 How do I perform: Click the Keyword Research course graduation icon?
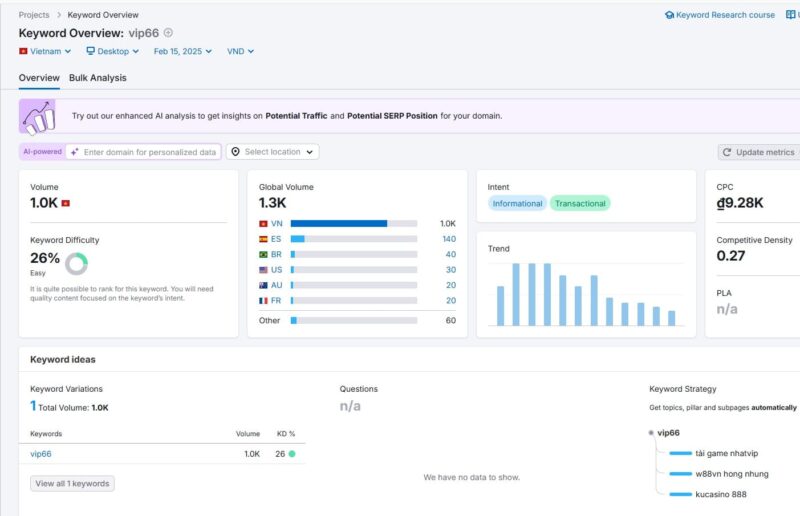pyautogui.click(x=669, y=15)
